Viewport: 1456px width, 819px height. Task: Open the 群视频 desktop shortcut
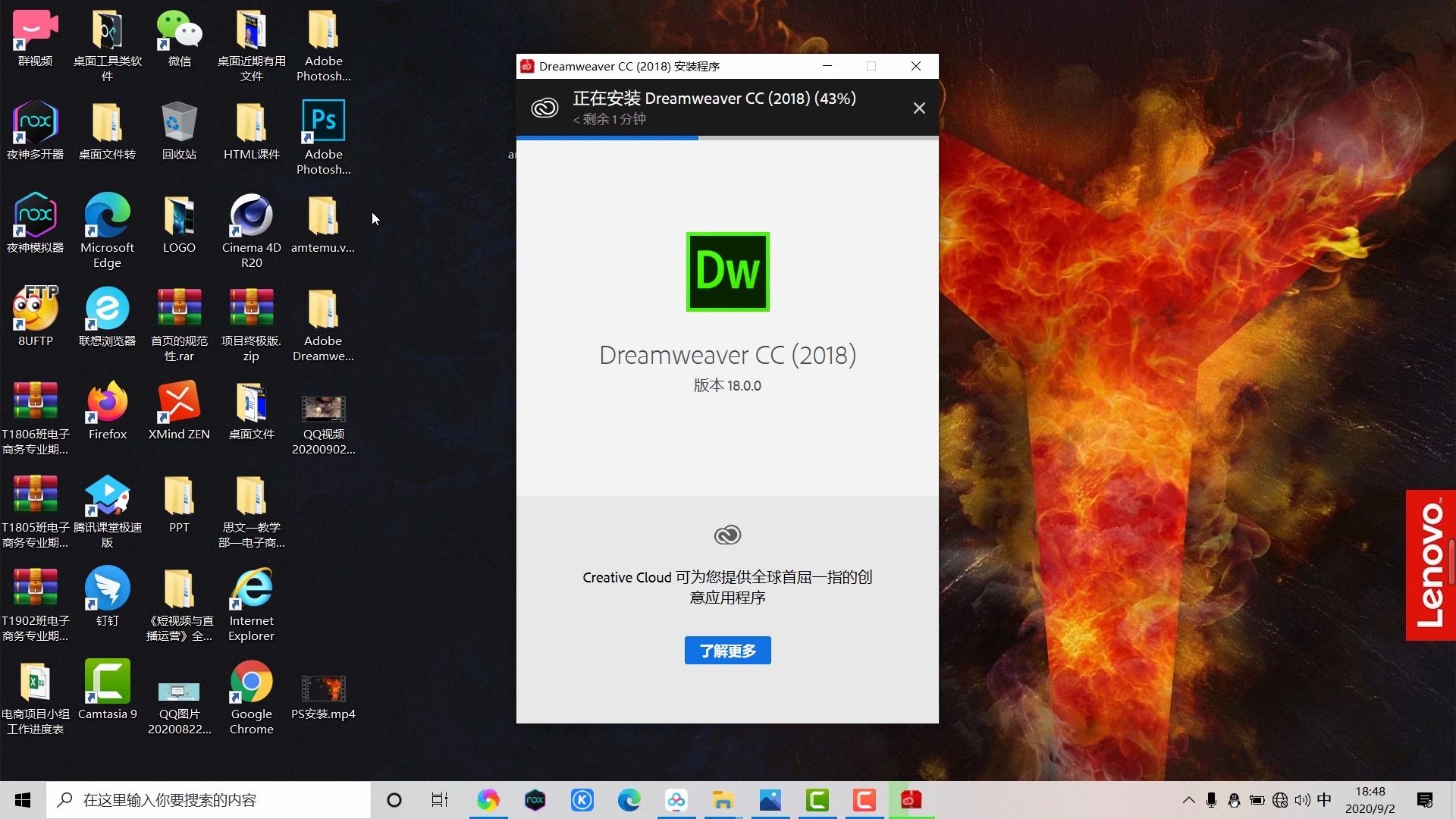click(x=35, y=38)
